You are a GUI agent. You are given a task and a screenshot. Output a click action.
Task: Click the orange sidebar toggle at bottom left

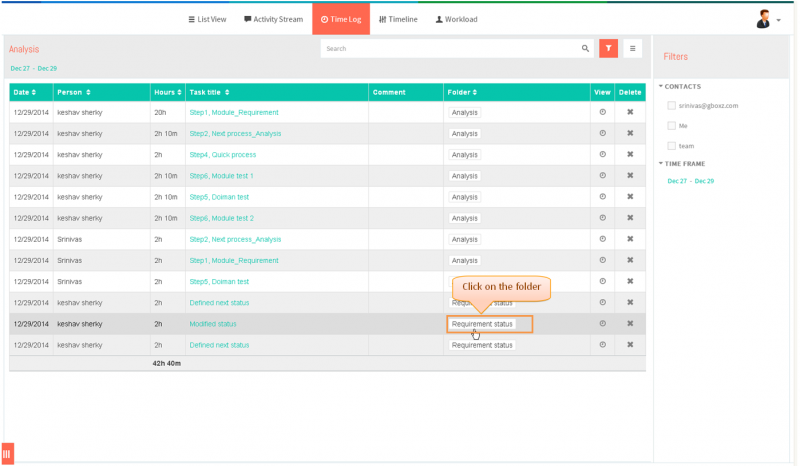tap(8, 454)
